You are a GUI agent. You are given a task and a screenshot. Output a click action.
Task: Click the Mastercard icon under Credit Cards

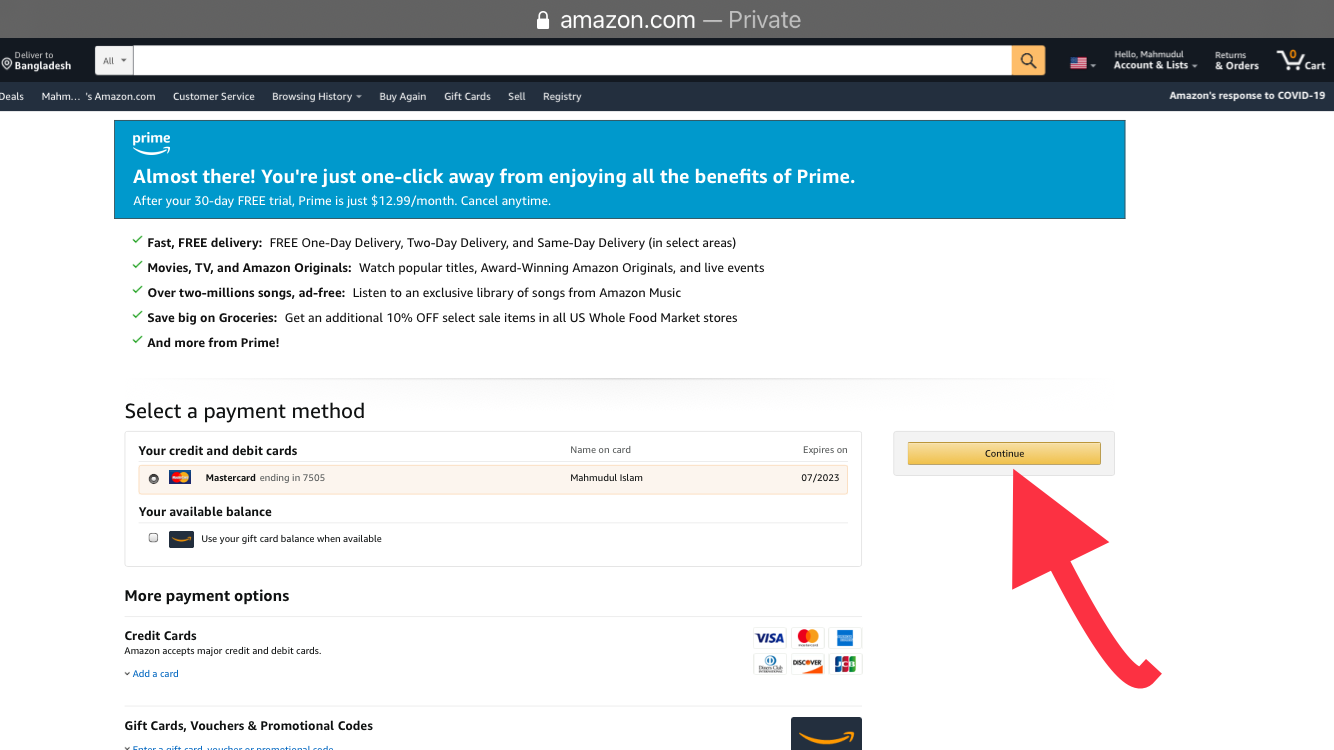tap(807, 637)
